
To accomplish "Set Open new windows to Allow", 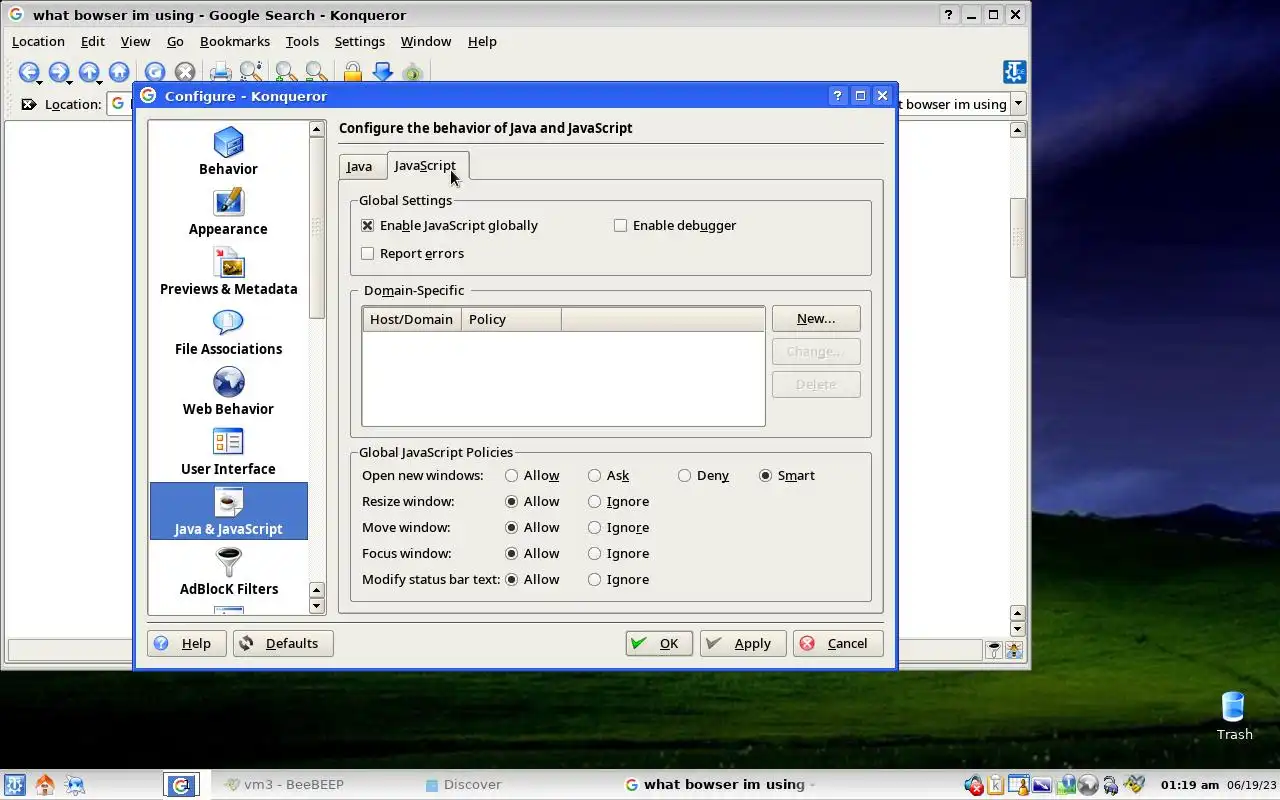I will 512,476.
